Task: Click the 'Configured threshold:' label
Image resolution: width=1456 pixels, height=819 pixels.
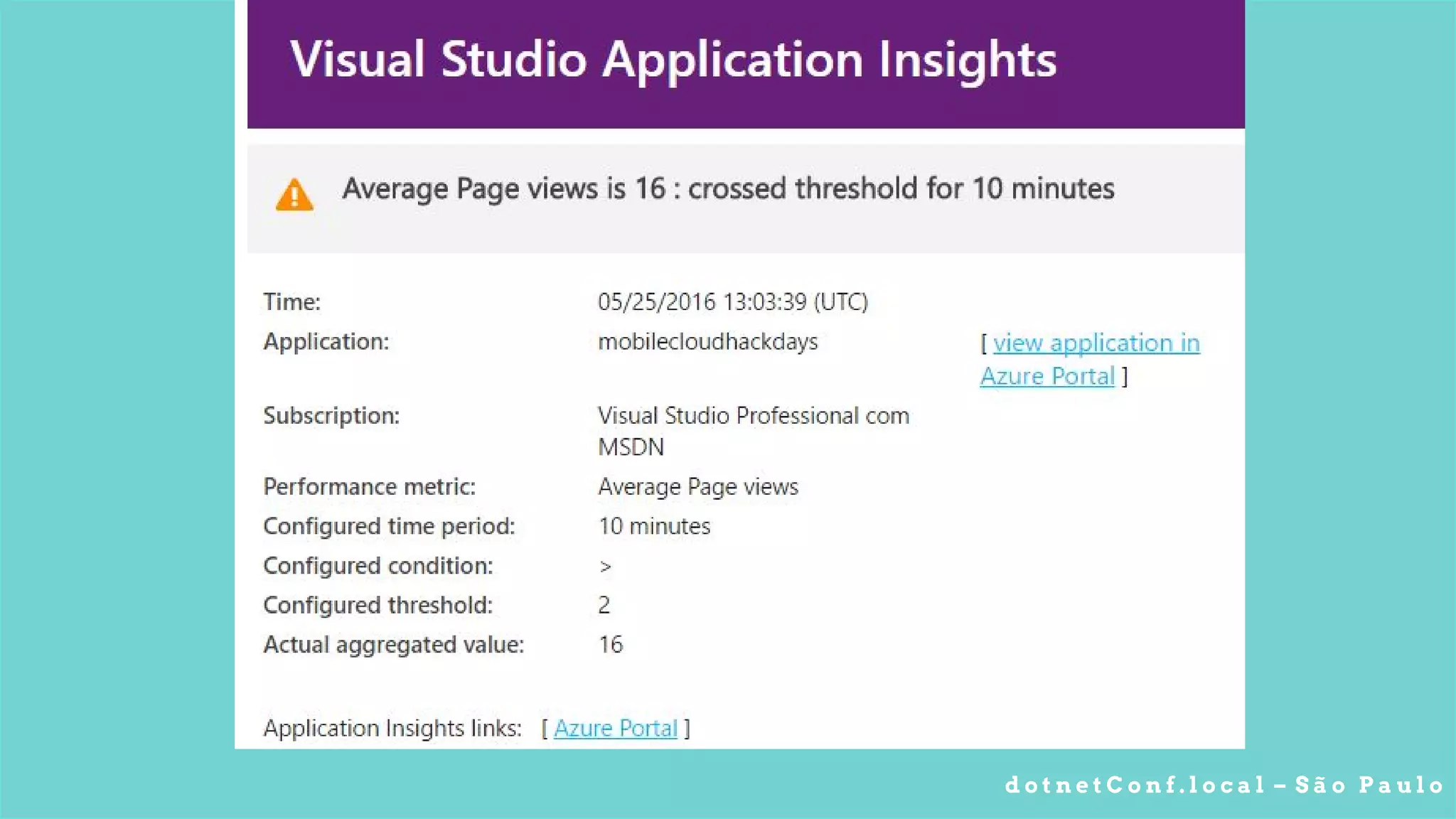Action: tap(378, 605)
